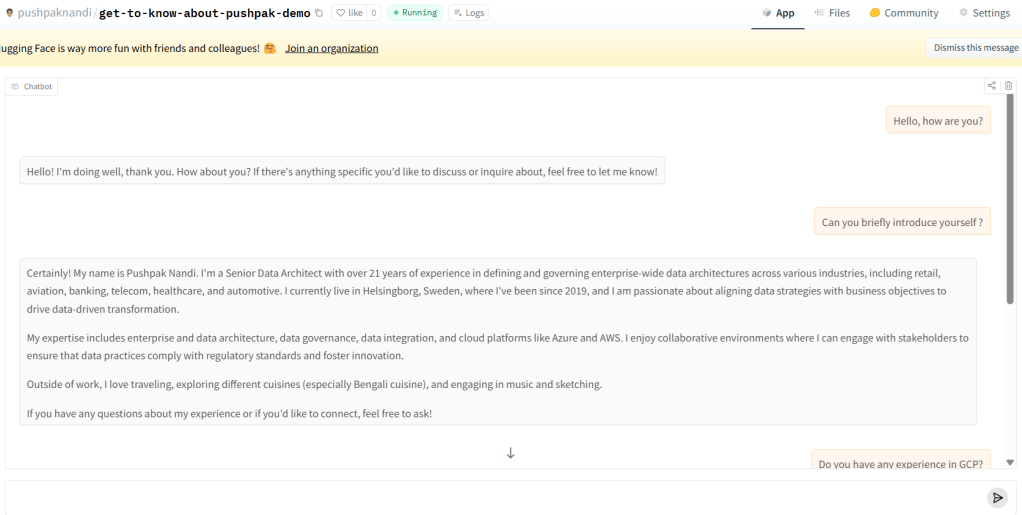Go to the Settings tab
This screenshot has width=1022, height=515.
(x=984, y=13)
